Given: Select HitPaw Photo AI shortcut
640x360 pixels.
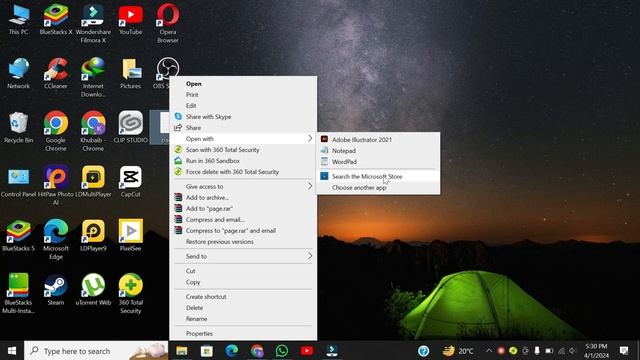Looking at the screenshot, I should click(x=56, y=186).
